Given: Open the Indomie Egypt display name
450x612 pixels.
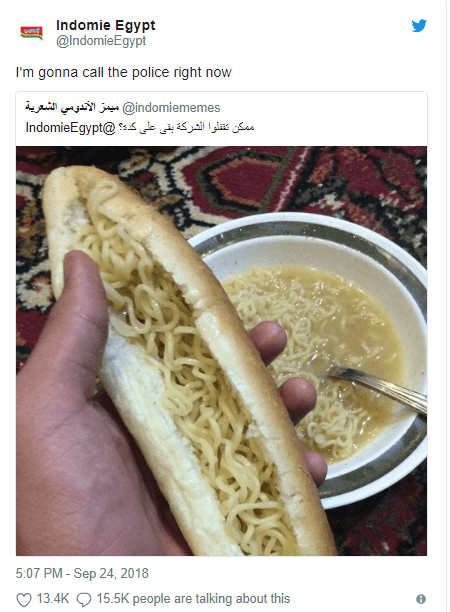Looking at the screenshot, I should (106, 25).
